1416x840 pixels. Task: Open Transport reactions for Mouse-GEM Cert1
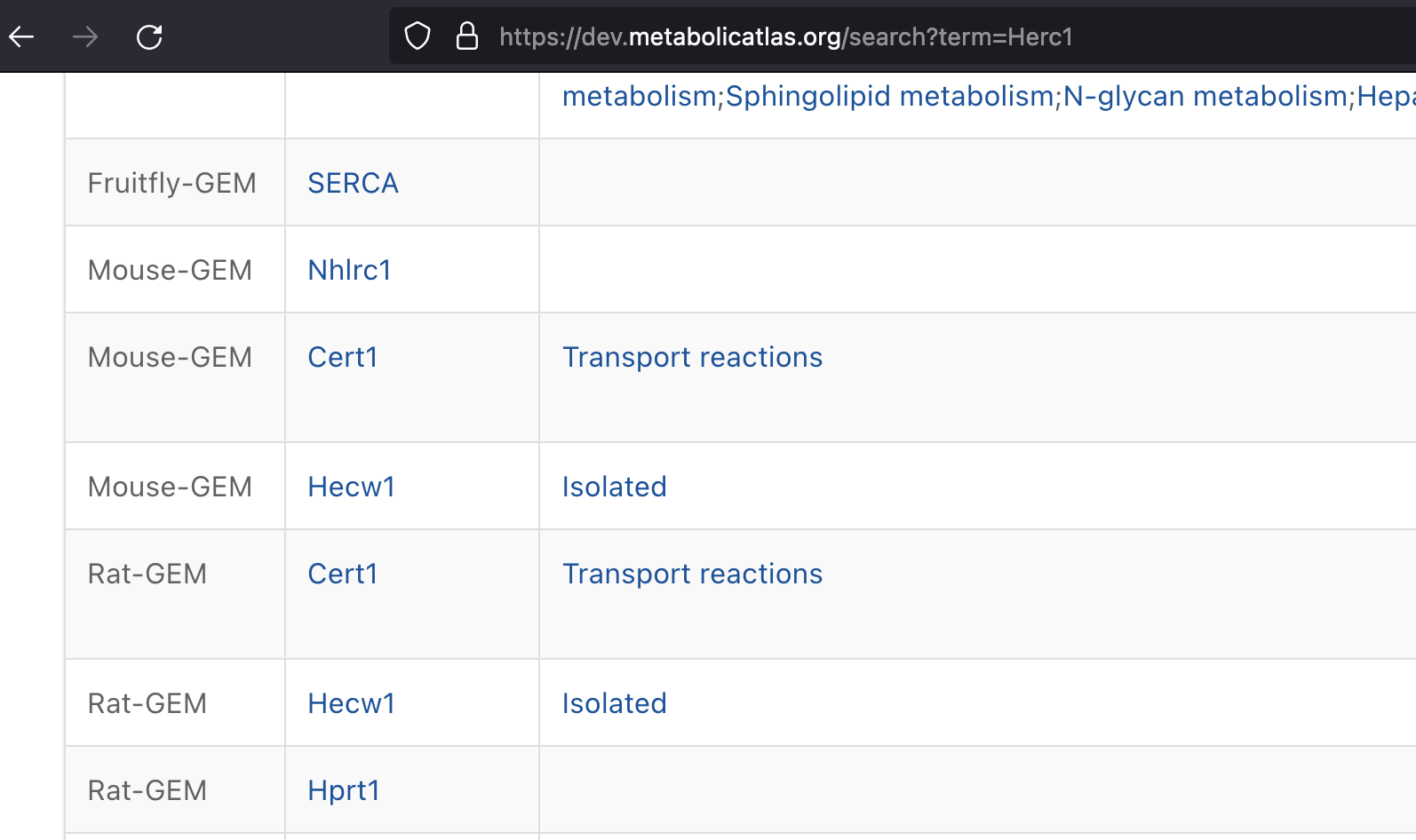point(692,357)
